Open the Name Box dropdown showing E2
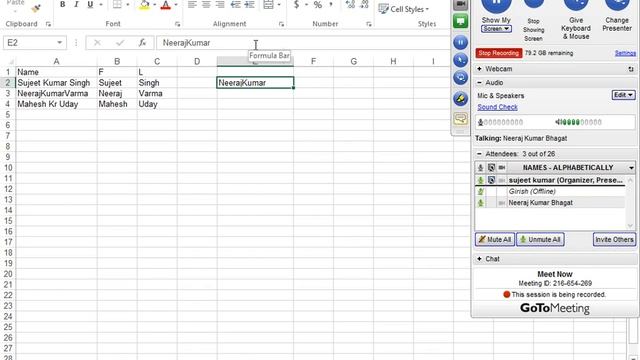Screen dimensions: 640x360 [x=60, y=43]
